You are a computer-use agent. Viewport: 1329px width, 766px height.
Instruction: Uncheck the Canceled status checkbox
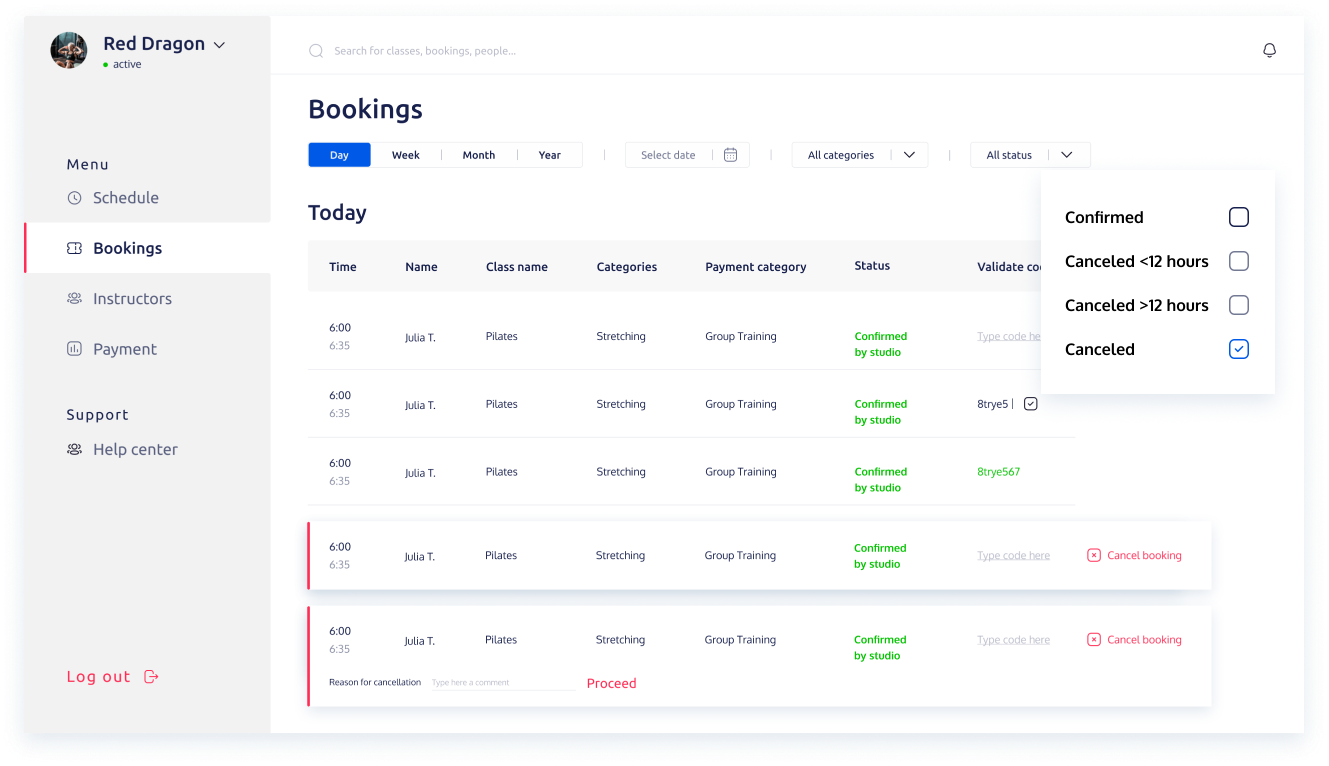click(x=1239, y=349)
